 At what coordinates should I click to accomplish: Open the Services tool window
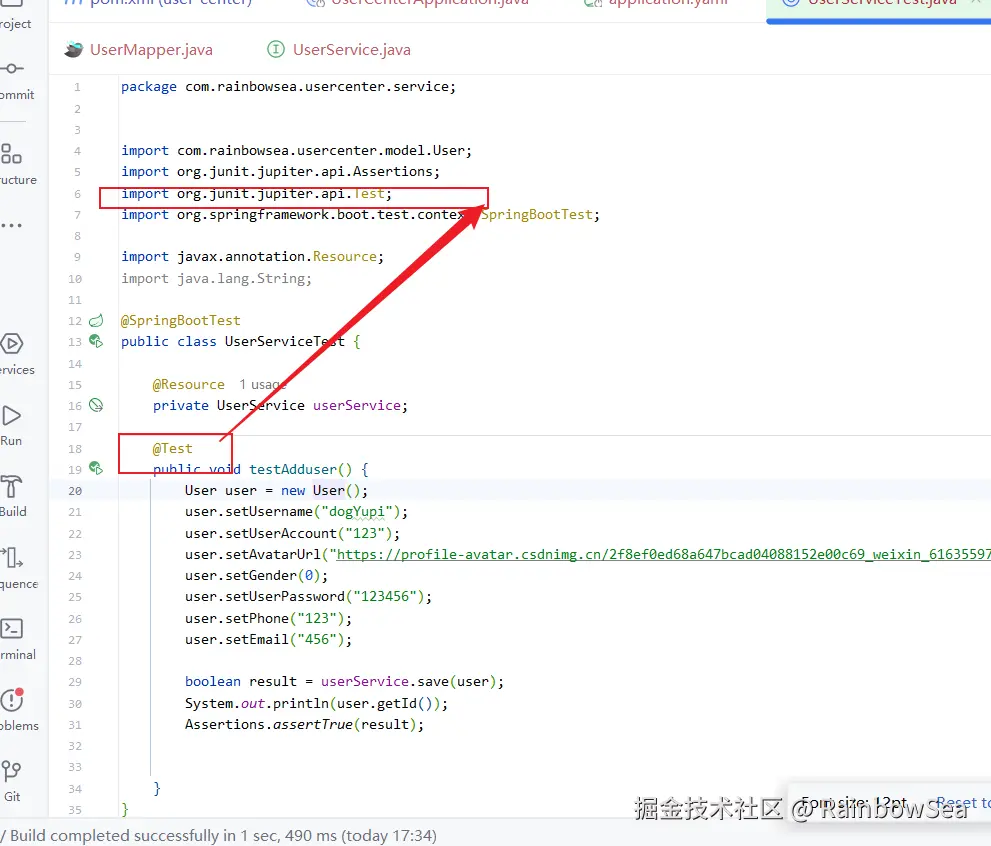pyautogui.click(x=13, y=353)
